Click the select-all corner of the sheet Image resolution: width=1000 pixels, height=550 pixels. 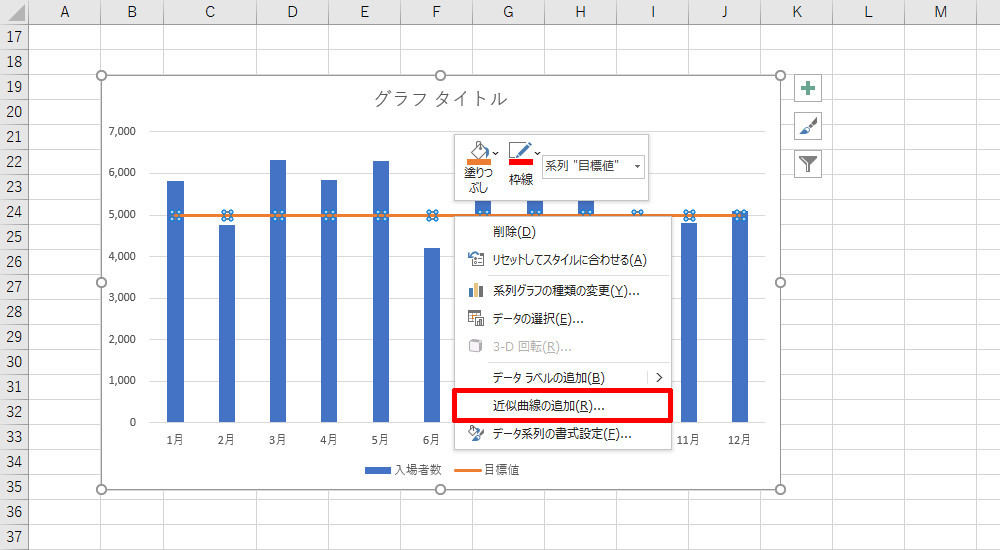[x=14, y=12]
